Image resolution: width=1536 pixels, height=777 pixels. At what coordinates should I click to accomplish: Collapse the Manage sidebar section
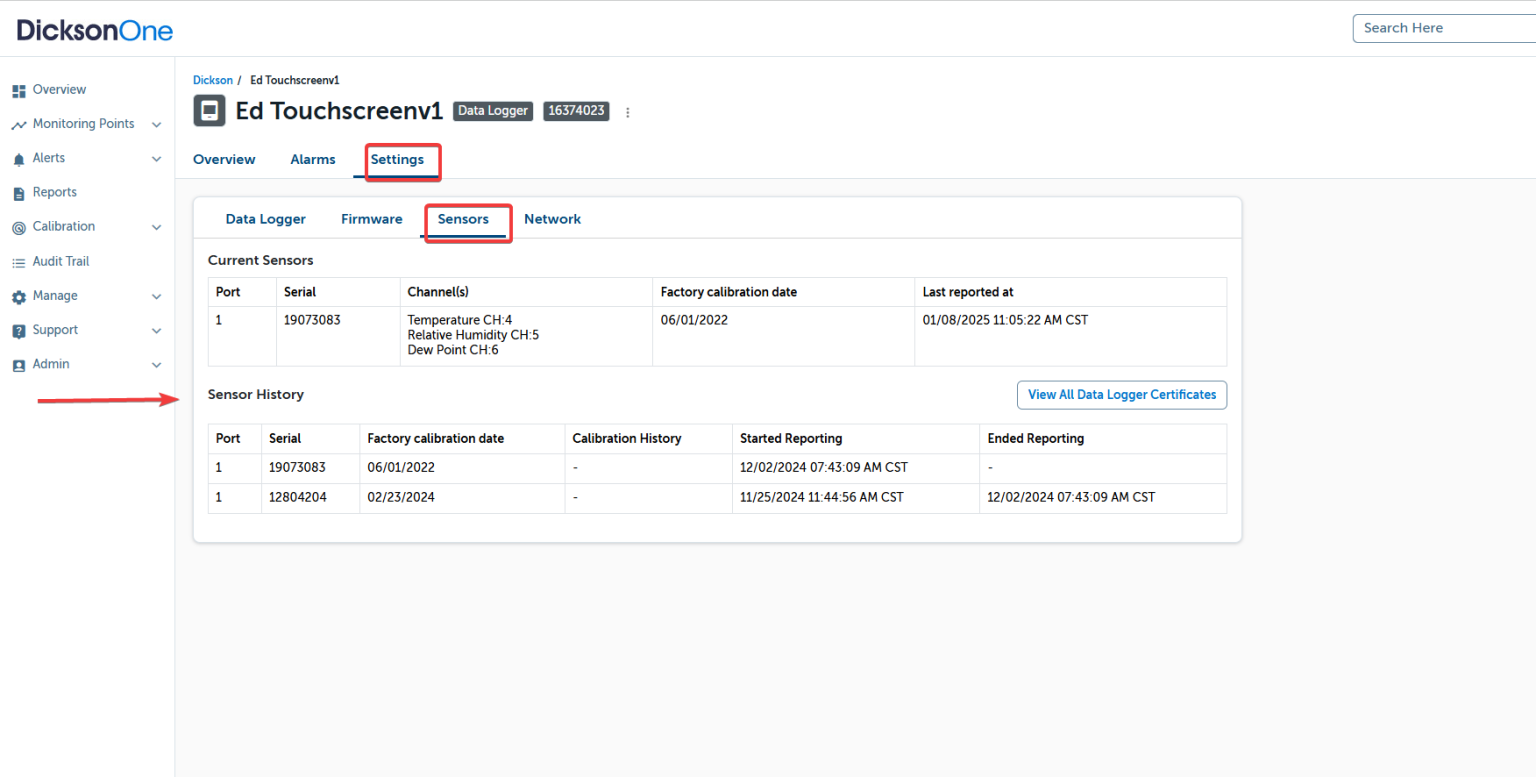(x=156, y=296)
